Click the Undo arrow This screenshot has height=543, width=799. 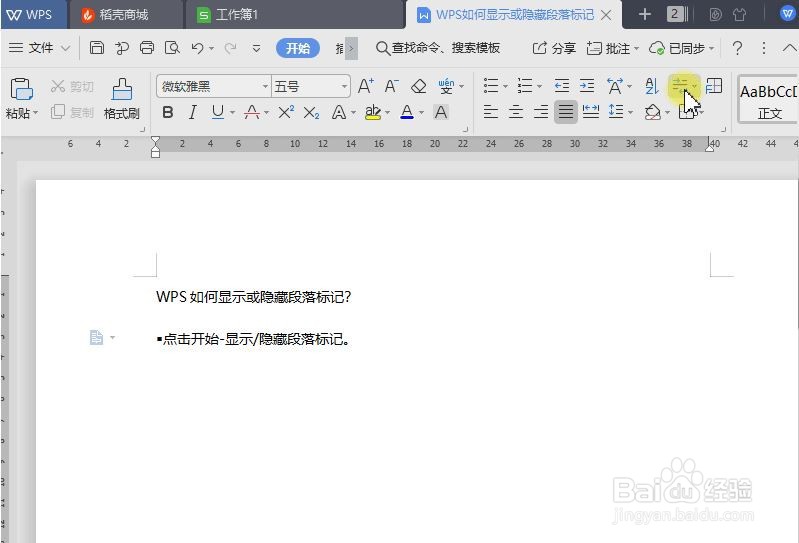pyautogui.click(x=197, y=48)
